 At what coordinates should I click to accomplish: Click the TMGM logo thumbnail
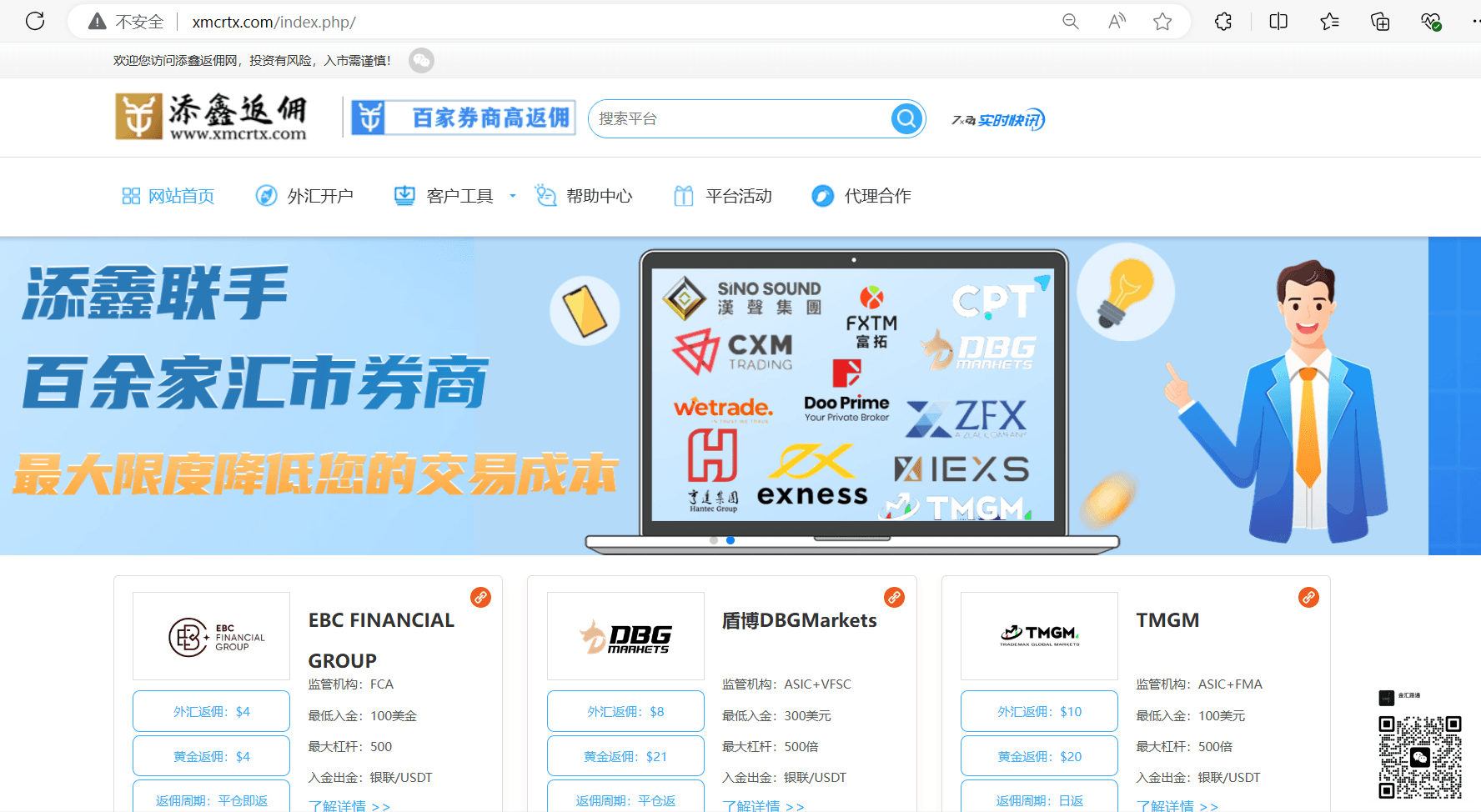[x=1039, y=636]
